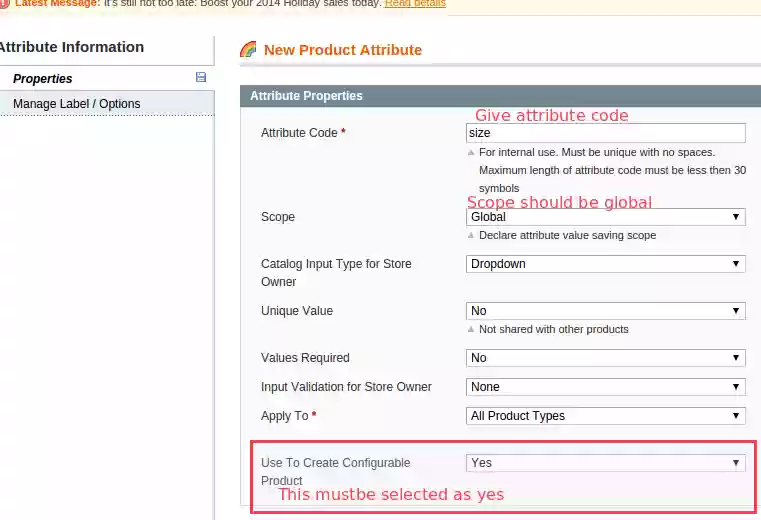Open Catalog Input Type dropdown
Image resolution: width=761 pixels, height=520 pixels.
click(x=606, y=264)
